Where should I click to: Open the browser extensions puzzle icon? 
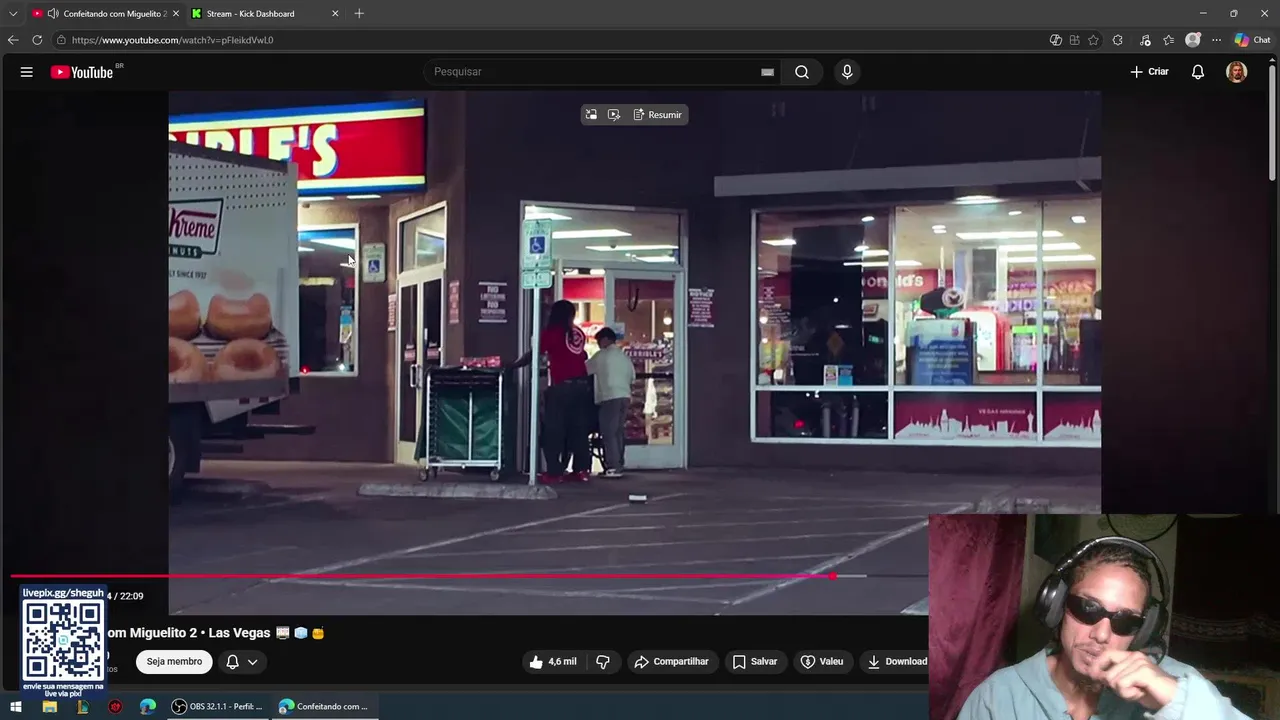(1117, 40)
